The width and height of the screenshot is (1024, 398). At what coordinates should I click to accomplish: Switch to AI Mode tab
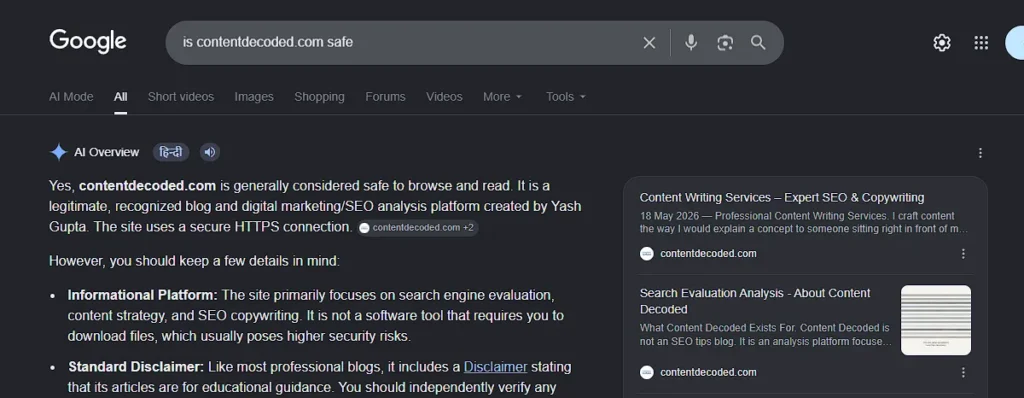(x=71, y=97)
